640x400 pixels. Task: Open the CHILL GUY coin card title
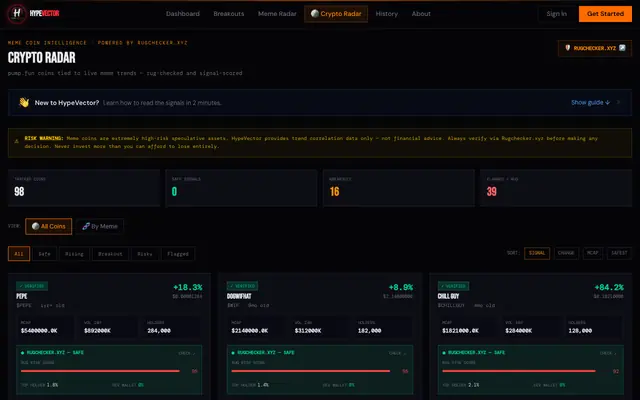click(448, 296)
